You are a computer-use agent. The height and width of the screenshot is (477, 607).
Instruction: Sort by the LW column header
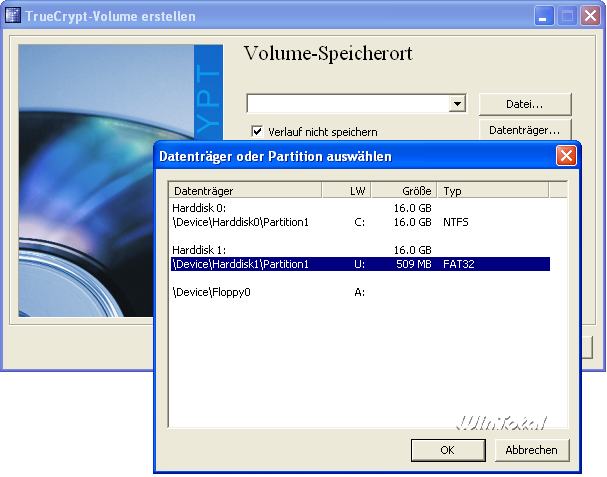pyautogui.click(x=346, y=190)
